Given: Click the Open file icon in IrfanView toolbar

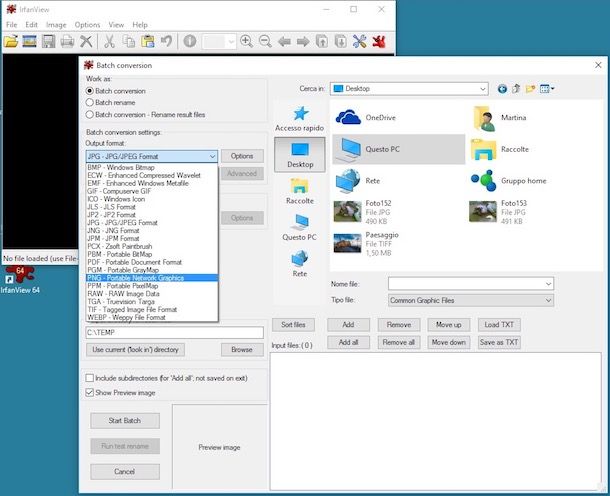Looking at the screenshot, I should coord(11,41).
